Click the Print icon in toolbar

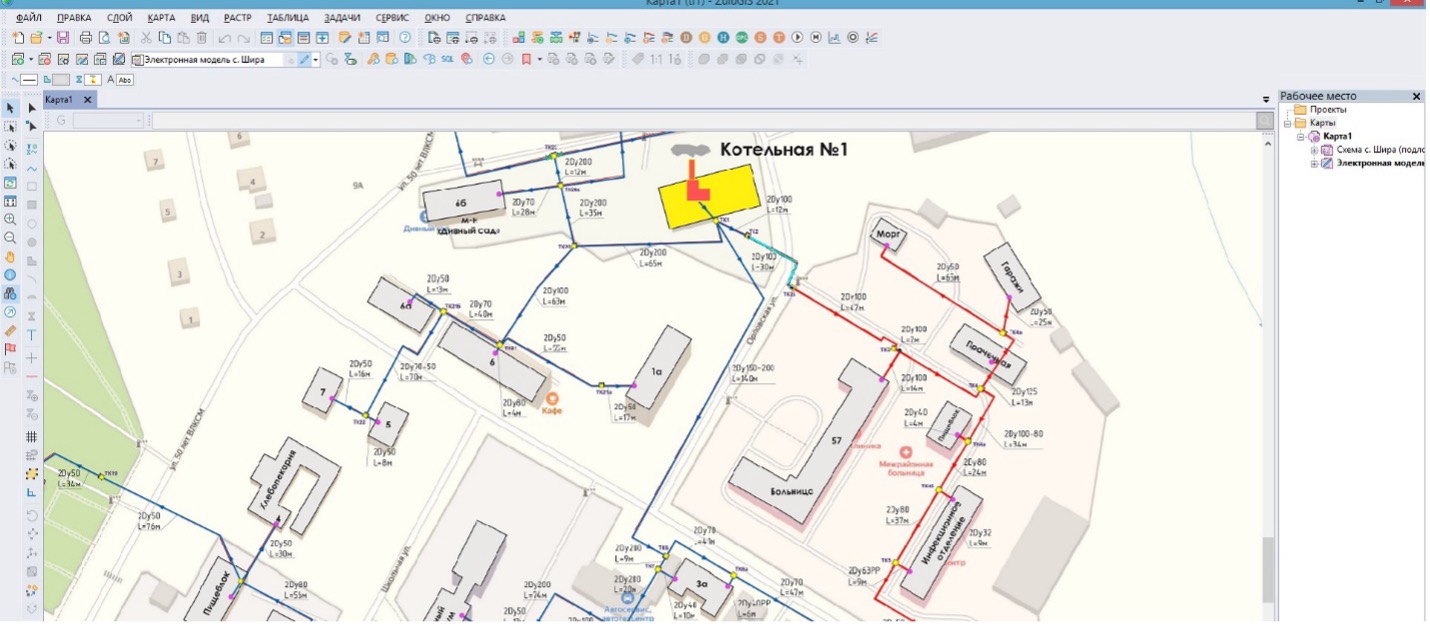point(85,38)
